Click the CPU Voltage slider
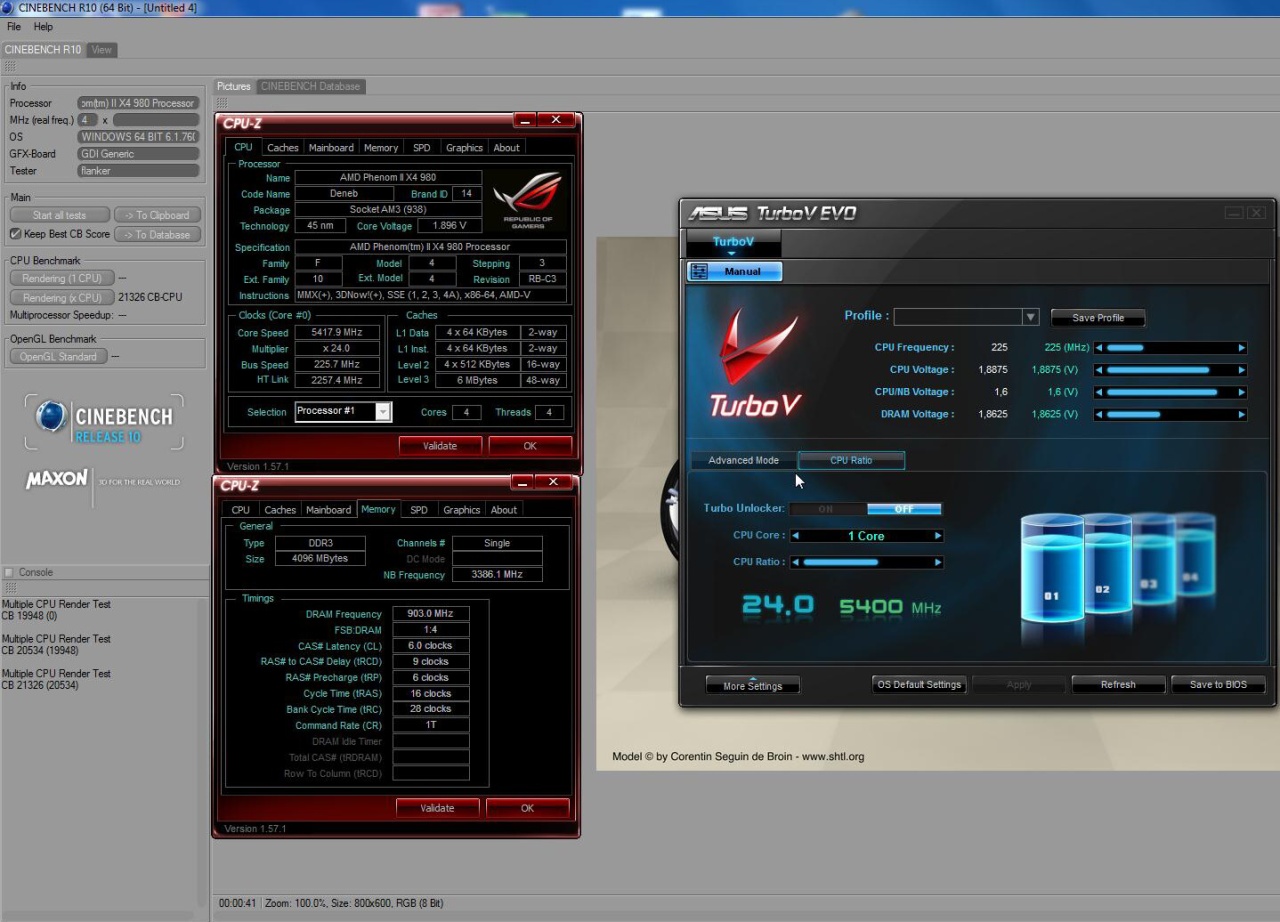 point(1170,370)
